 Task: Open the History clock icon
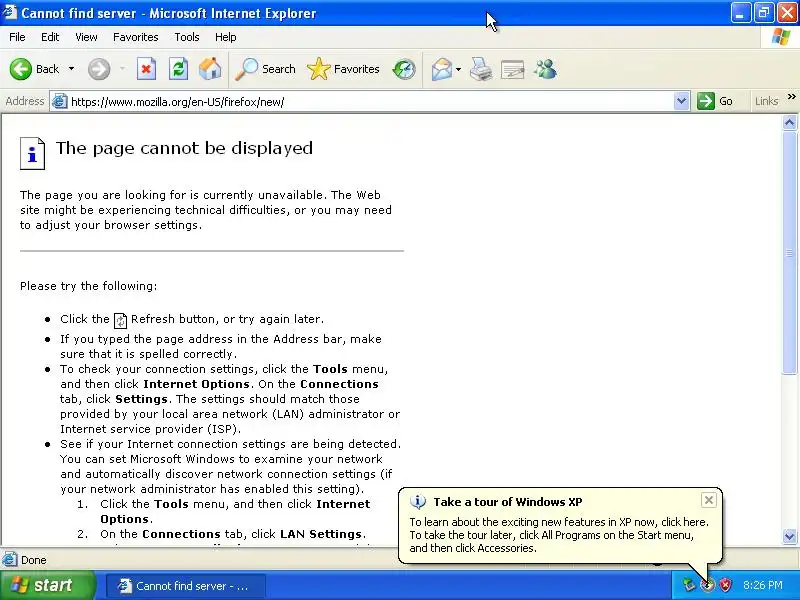coord(404,69)
